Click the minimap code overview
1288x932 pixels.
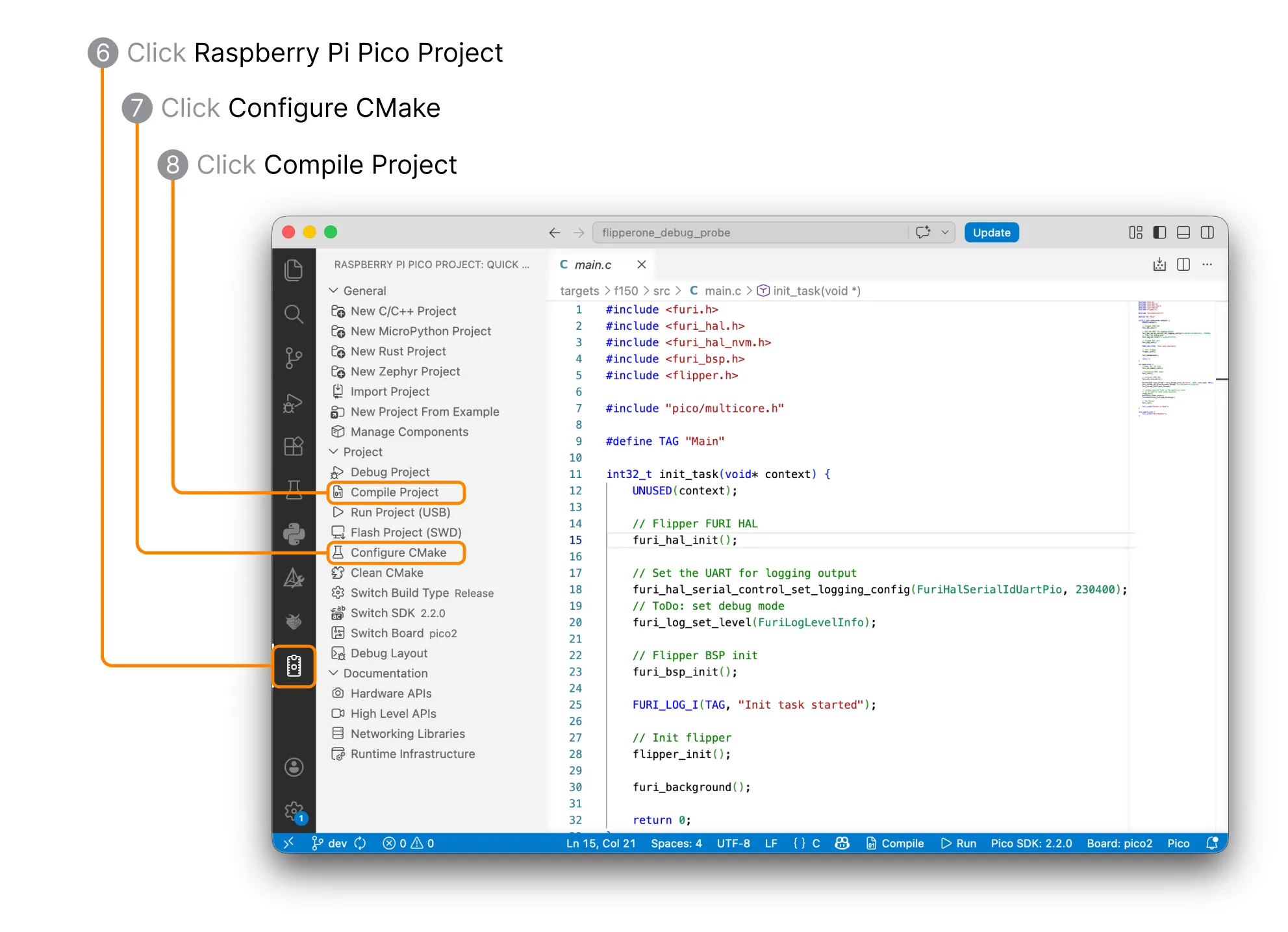coord(1174,359)
